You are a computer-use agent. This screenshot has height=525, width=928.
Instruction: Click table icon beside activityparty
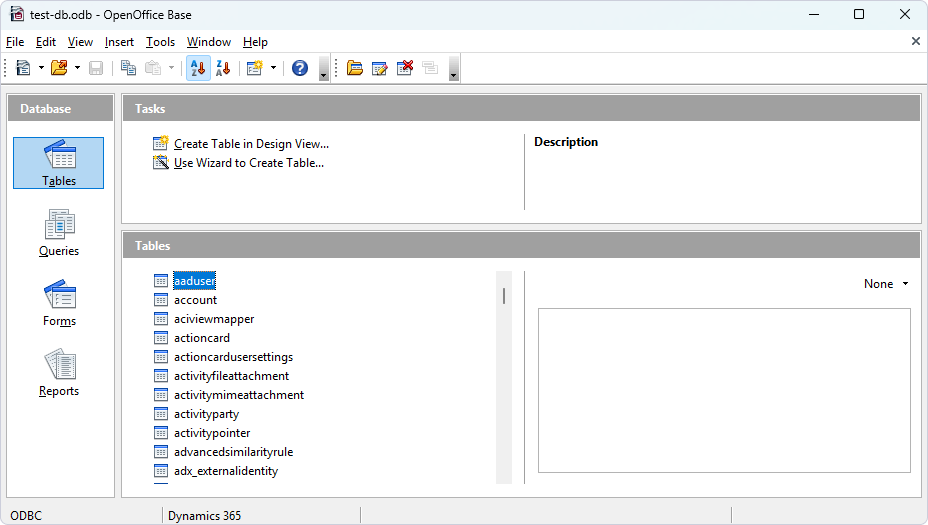(x=160, y=414)
